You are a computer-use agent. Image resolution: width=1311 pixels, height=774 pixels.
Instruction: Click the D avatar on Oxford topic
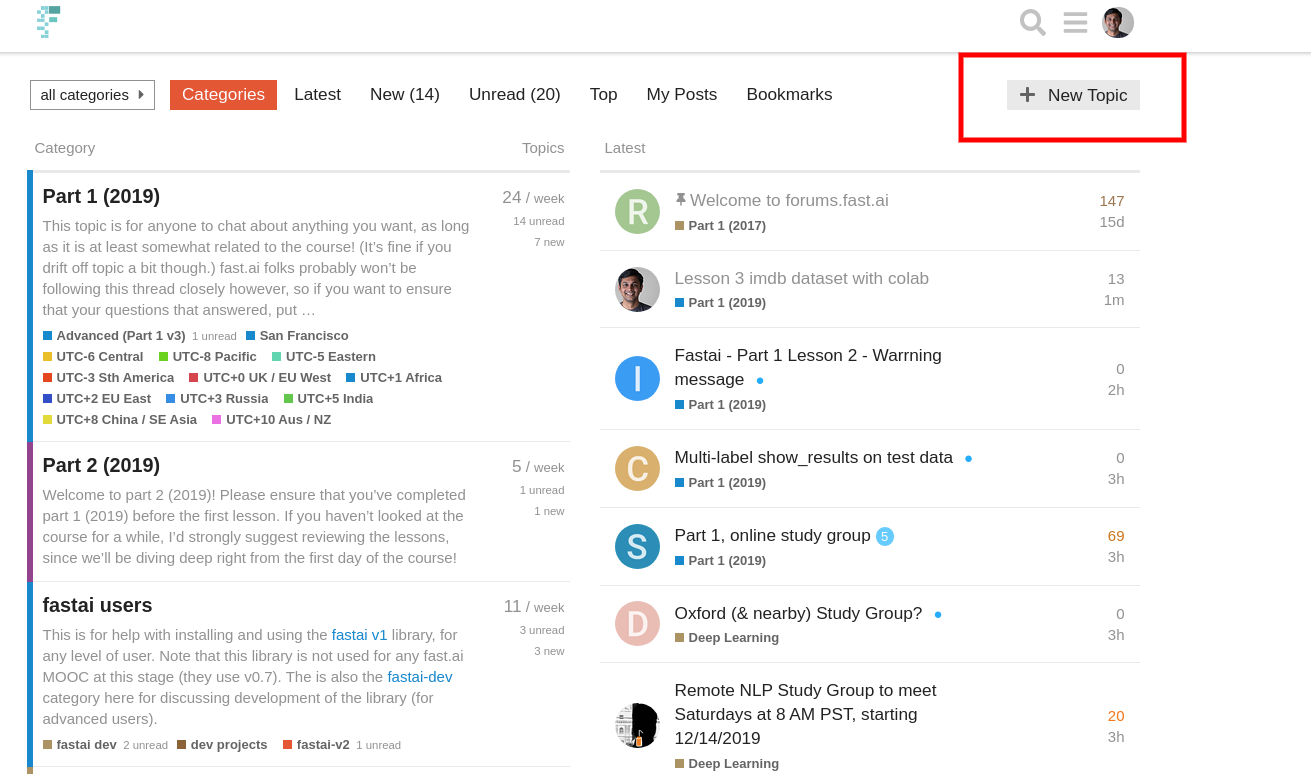tap(637, 623)
